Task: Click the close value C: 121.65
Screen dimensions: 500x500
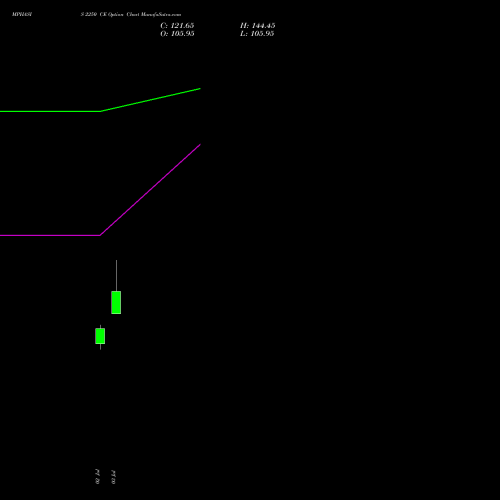Action: click(177, 26)
